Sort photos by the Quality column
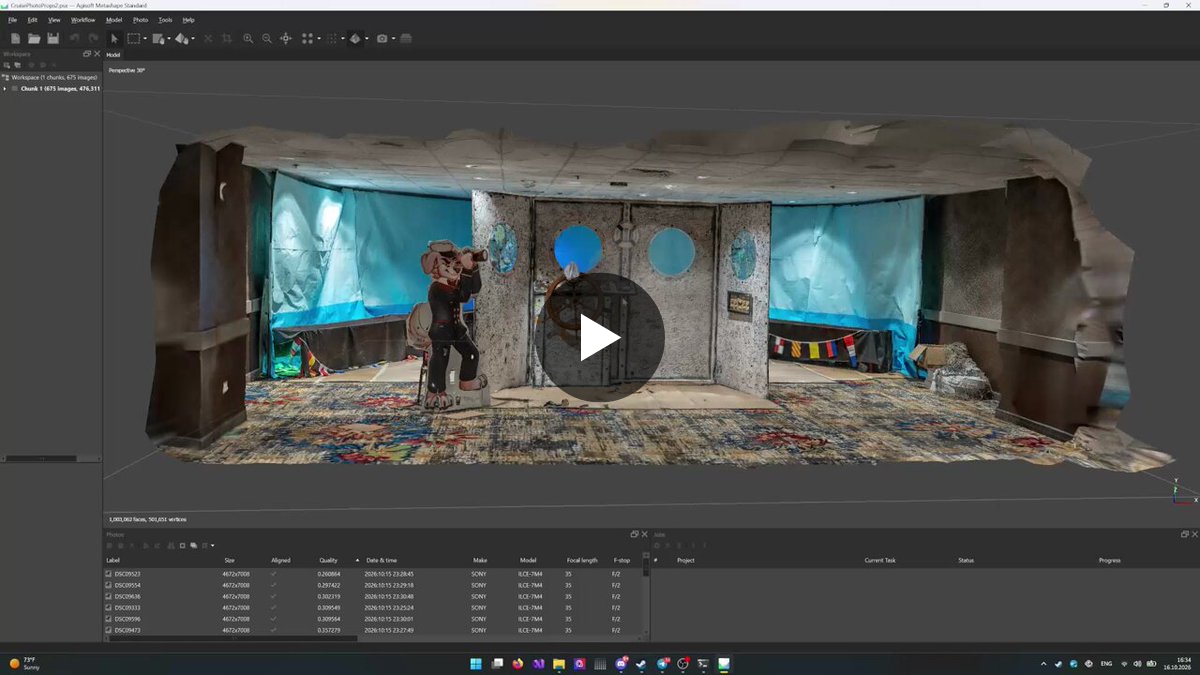1200x675 pixels. [x=328, y=560]
